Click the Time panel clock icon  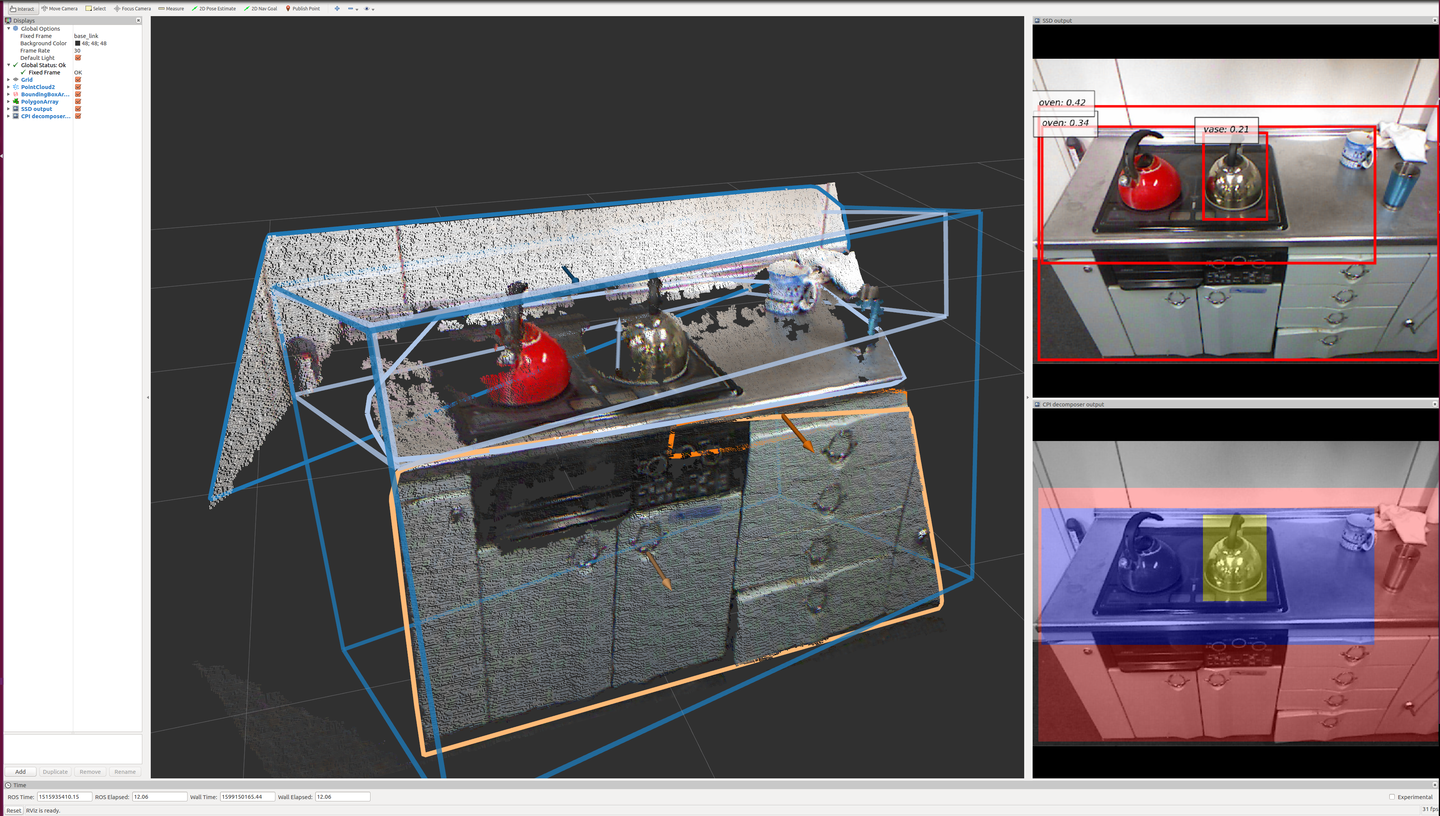coord(9,785)
